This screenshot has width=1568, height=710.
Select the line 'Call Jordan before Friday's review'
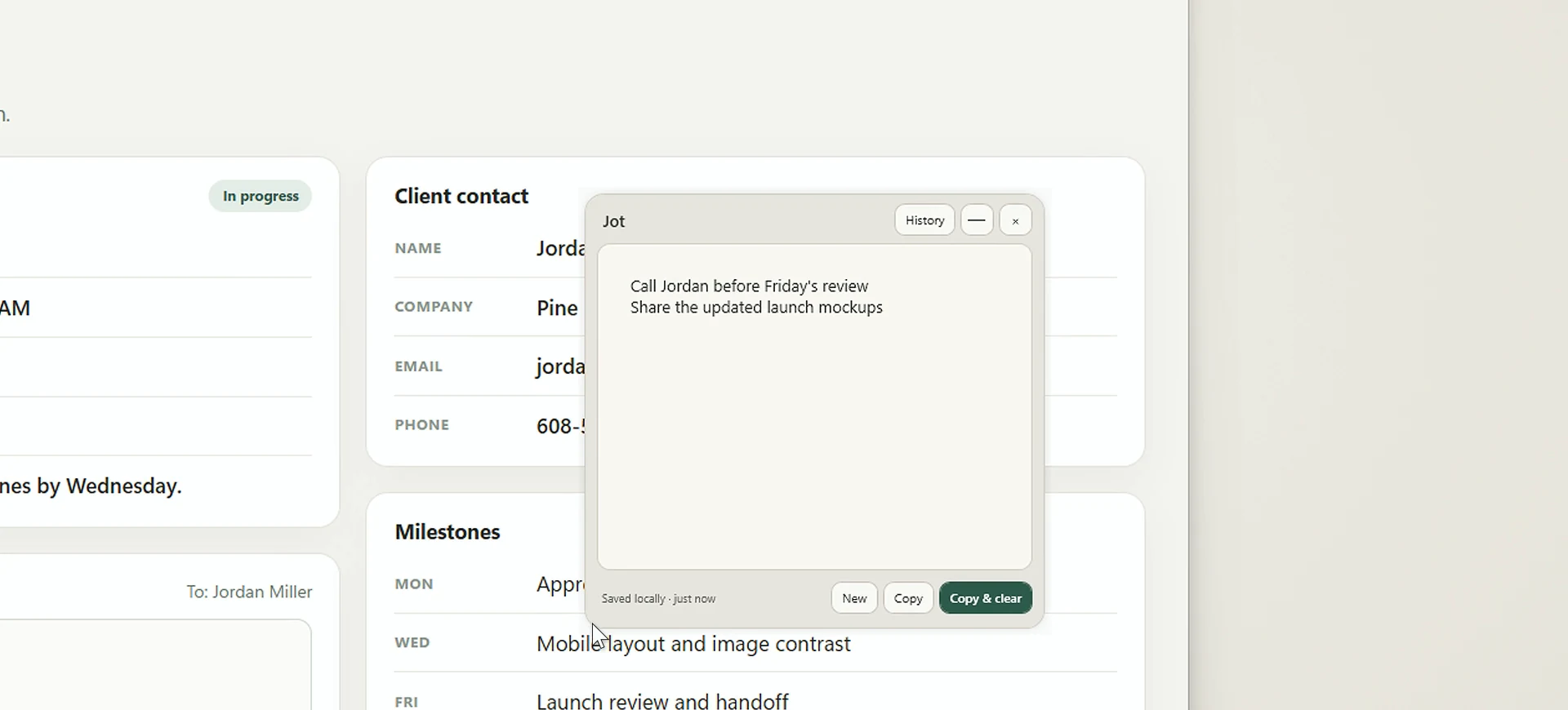click(749, 286)
